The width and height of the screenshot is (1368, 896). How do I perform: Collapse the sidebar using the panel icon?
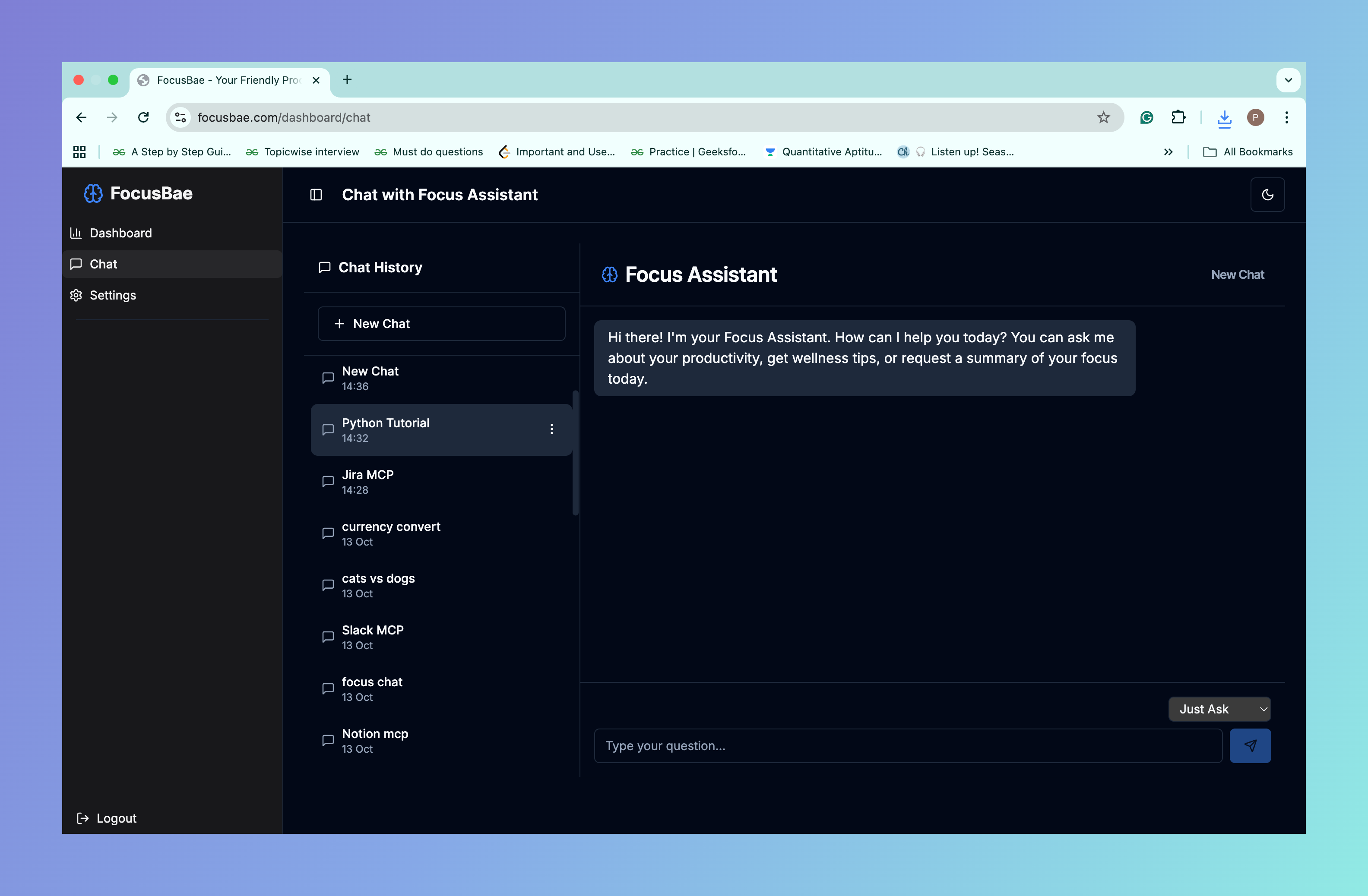[x=316, y=195]
